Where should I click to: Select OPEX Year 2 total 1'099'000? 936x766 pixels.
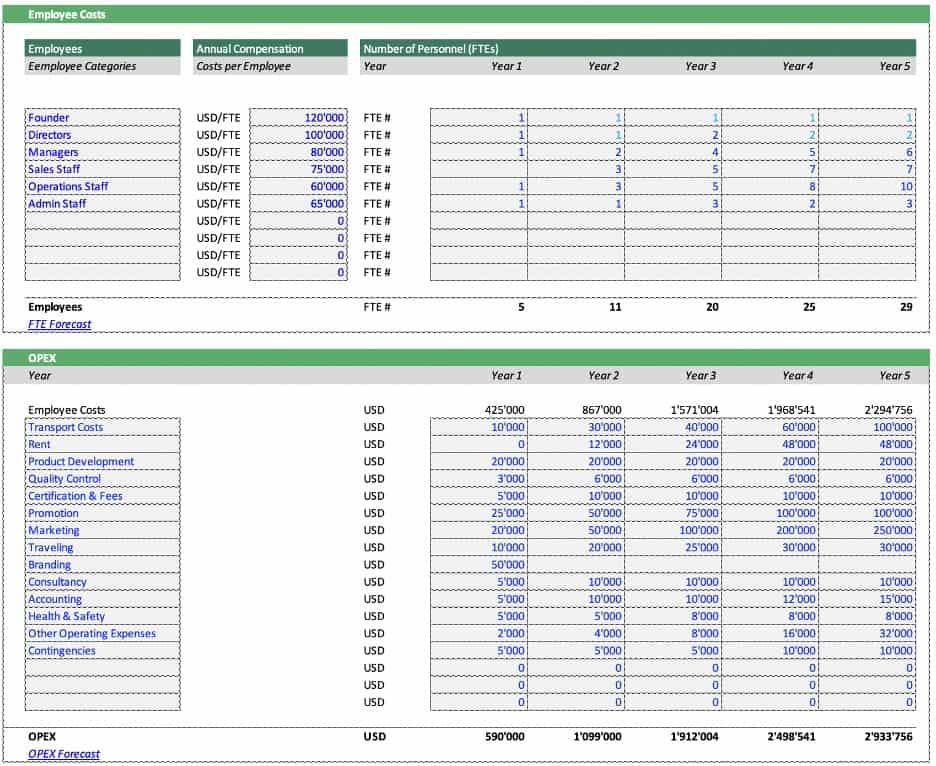pyautogui.click(x=597, y=737)
